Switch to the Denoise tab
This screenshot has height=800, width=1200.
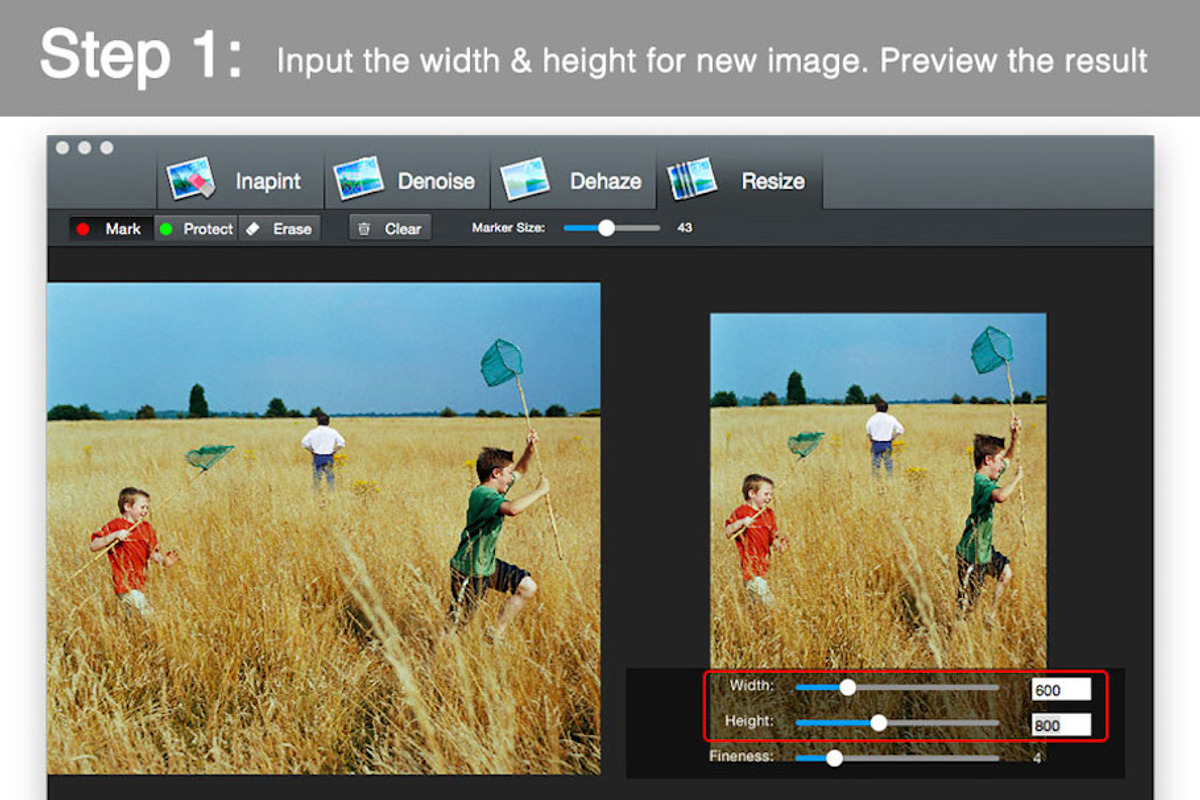click(407, 181)
